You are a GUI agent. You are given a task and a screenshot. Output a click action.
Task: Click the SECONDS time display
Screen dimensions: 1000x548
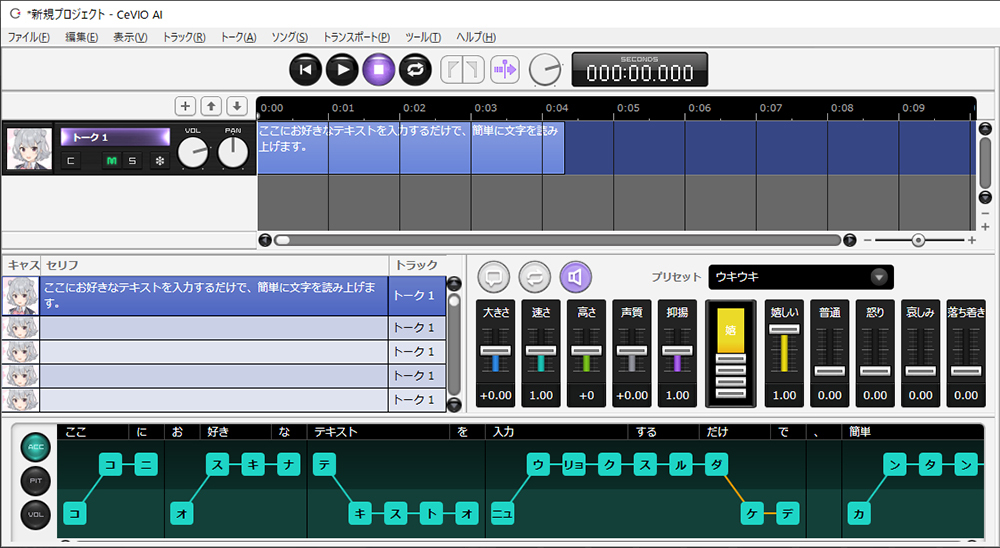point(639,70)
